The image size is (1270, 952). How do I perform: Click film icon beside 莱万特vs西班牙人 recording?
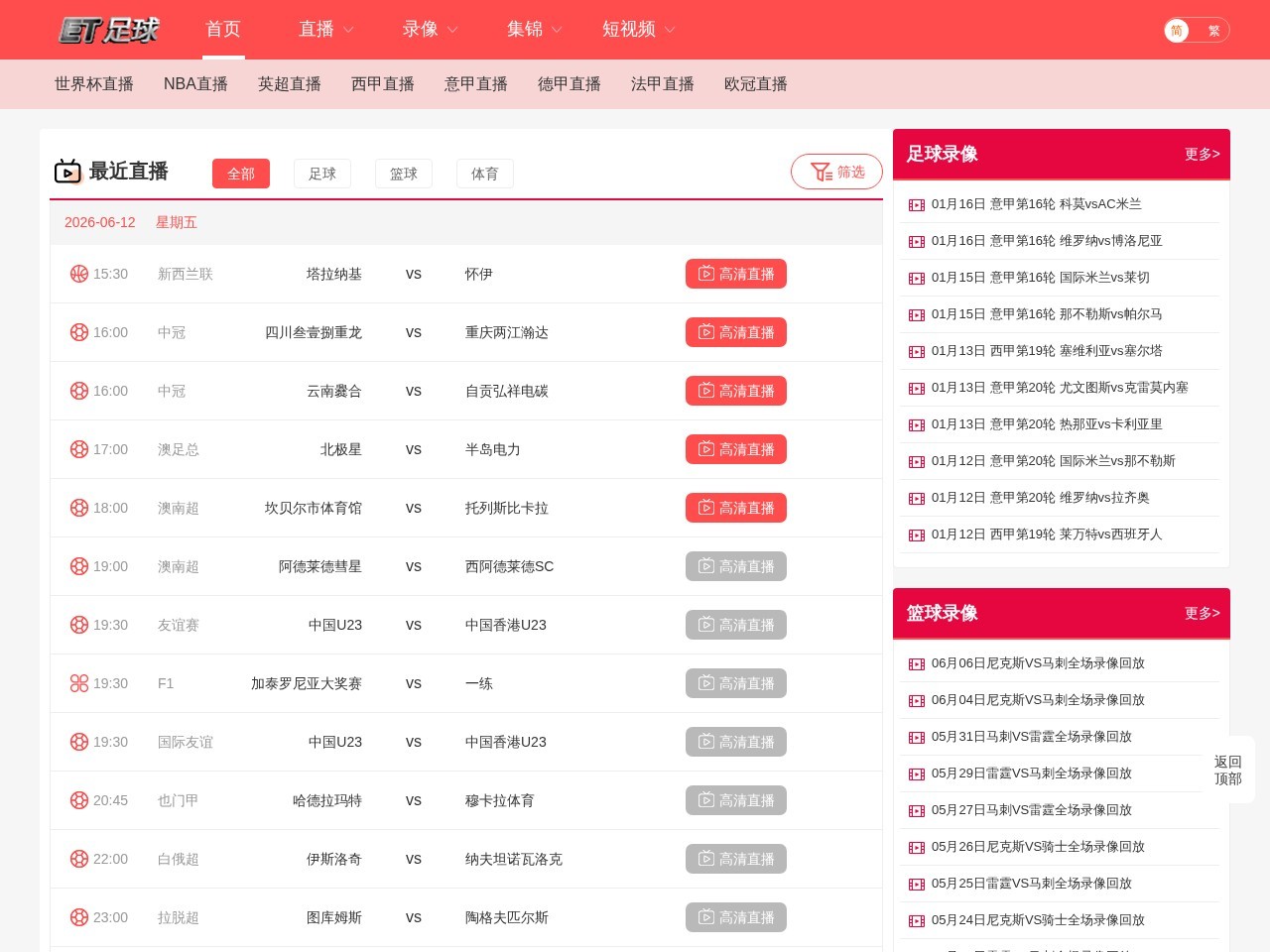click(x=917, y=535)
